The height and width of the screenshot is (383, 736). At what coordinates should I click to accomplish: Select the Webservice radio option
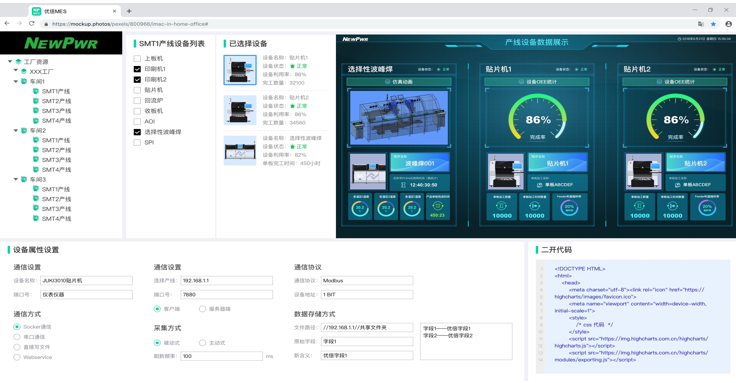coord(17,357)
